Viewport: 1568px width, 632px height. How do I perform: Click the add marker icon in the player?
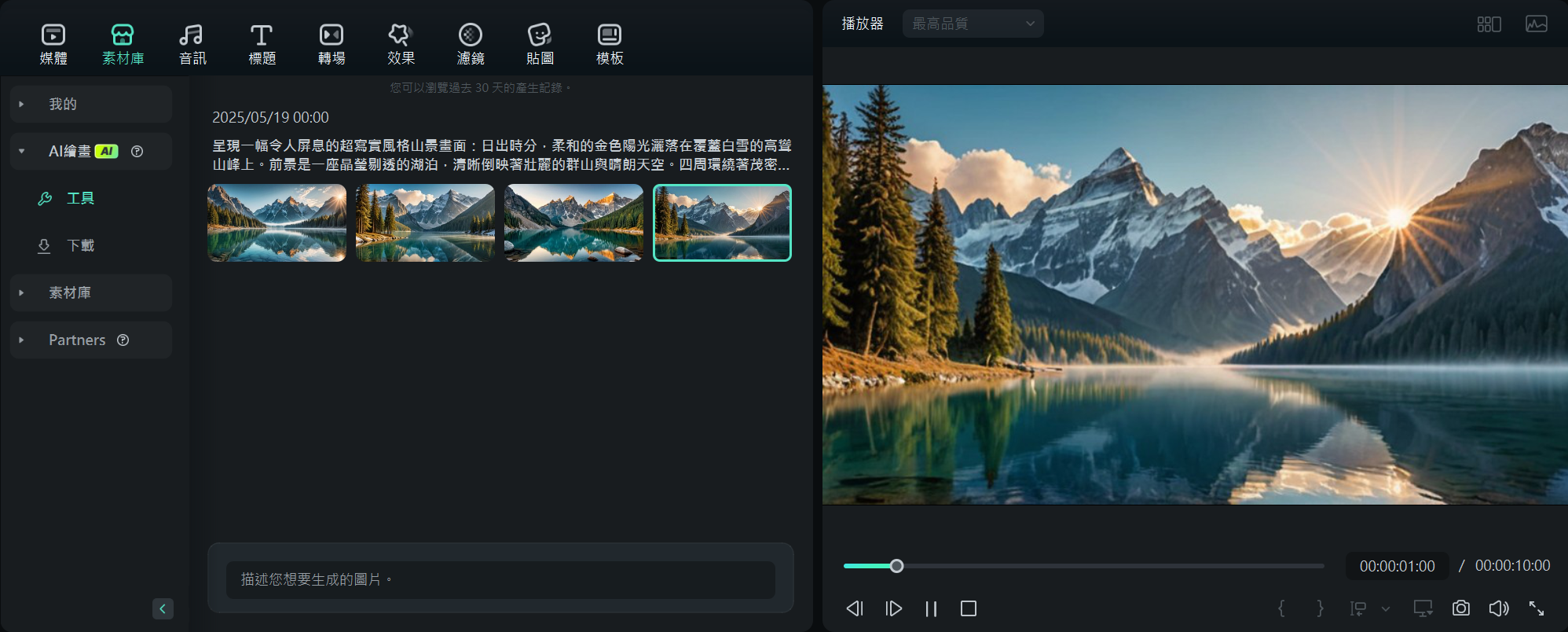pyautogui.click(x=1358, y=608)
